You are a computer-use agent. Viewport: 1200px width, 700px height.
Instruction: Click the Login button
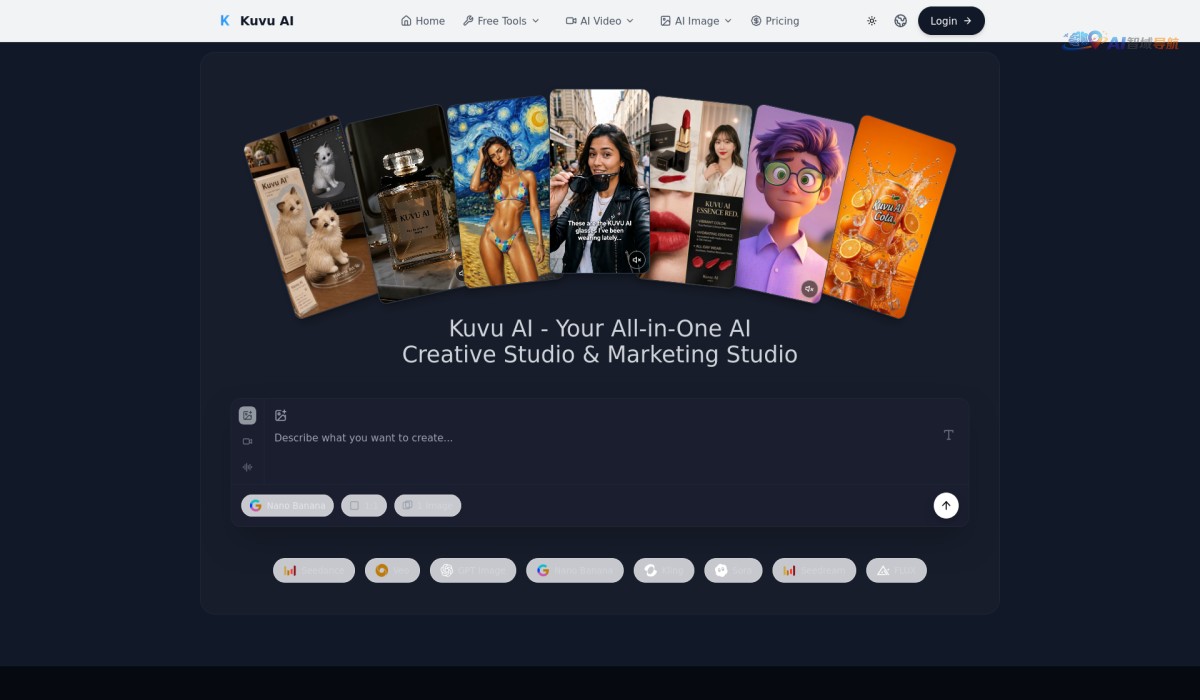pyautogui.click(x=951, y=20)
